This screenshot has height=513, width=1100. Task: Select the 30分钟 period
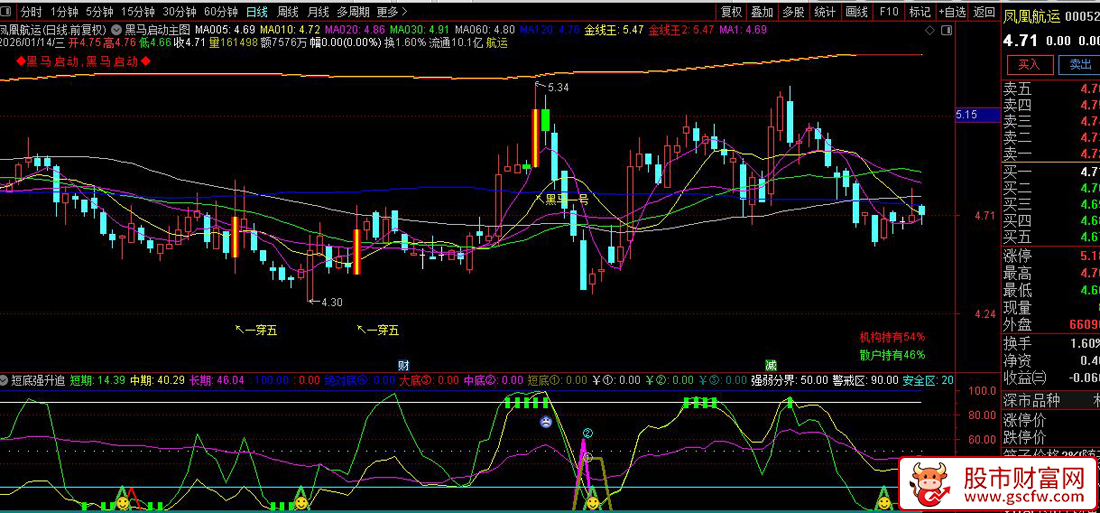179,12
